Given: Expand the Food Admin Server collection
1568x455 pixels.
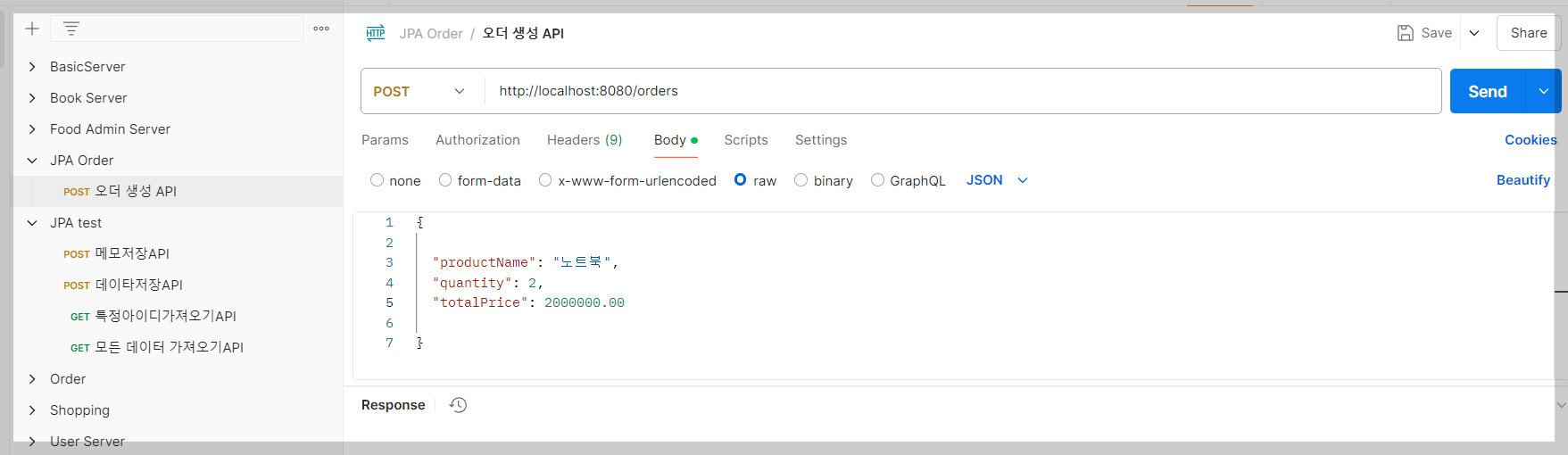Looking at the screenshot, I should [x=32, y=129].
